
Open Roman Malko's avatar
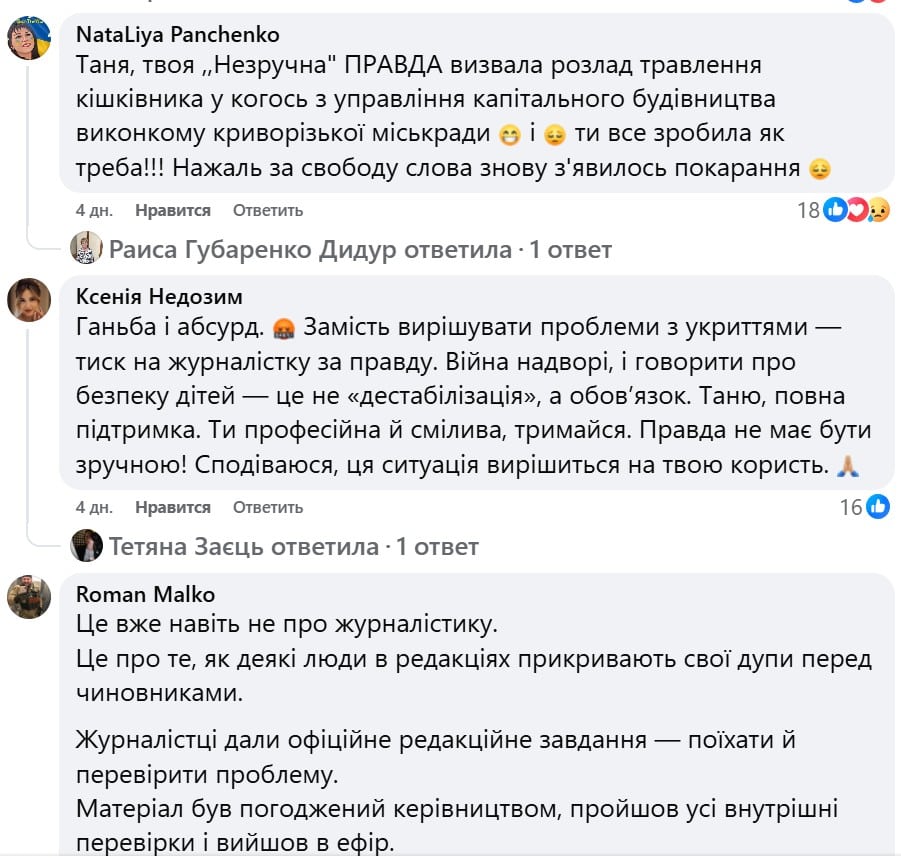(x=29, y=597)
